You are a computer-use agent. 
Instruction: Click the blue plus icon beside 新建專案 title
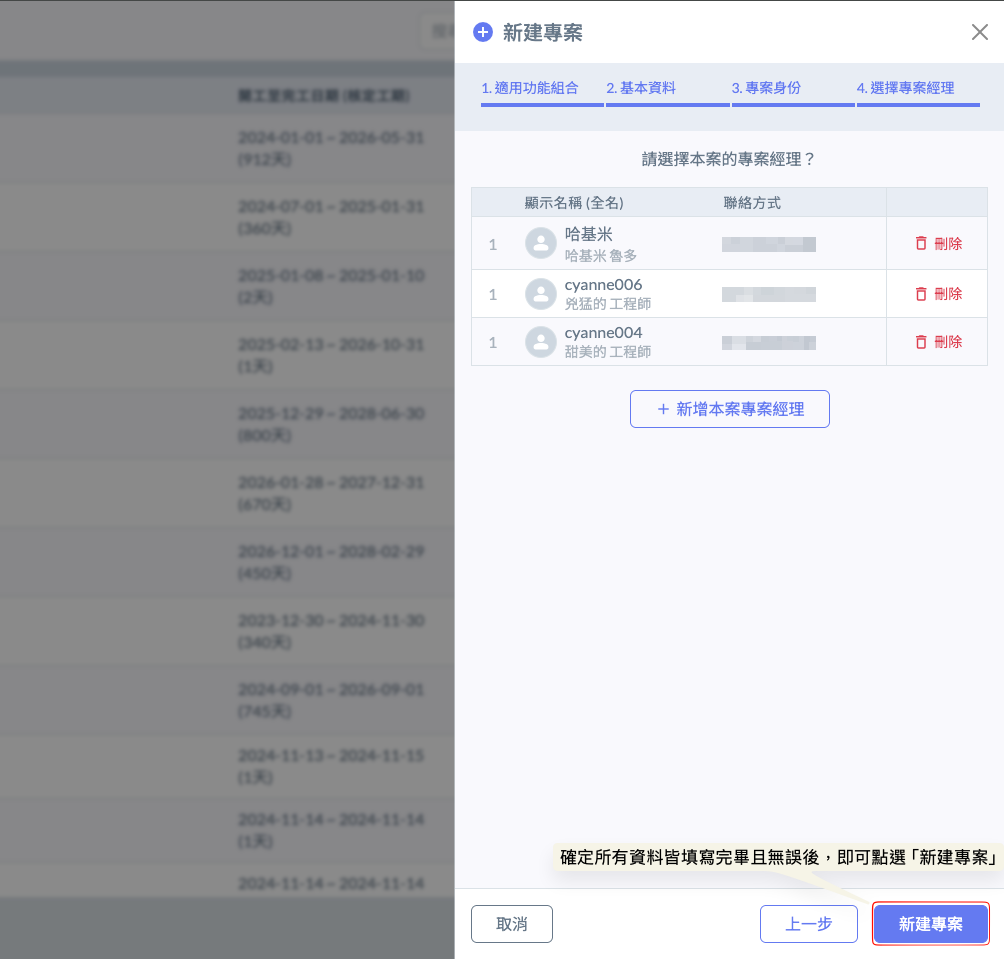[x=483, y=32]
